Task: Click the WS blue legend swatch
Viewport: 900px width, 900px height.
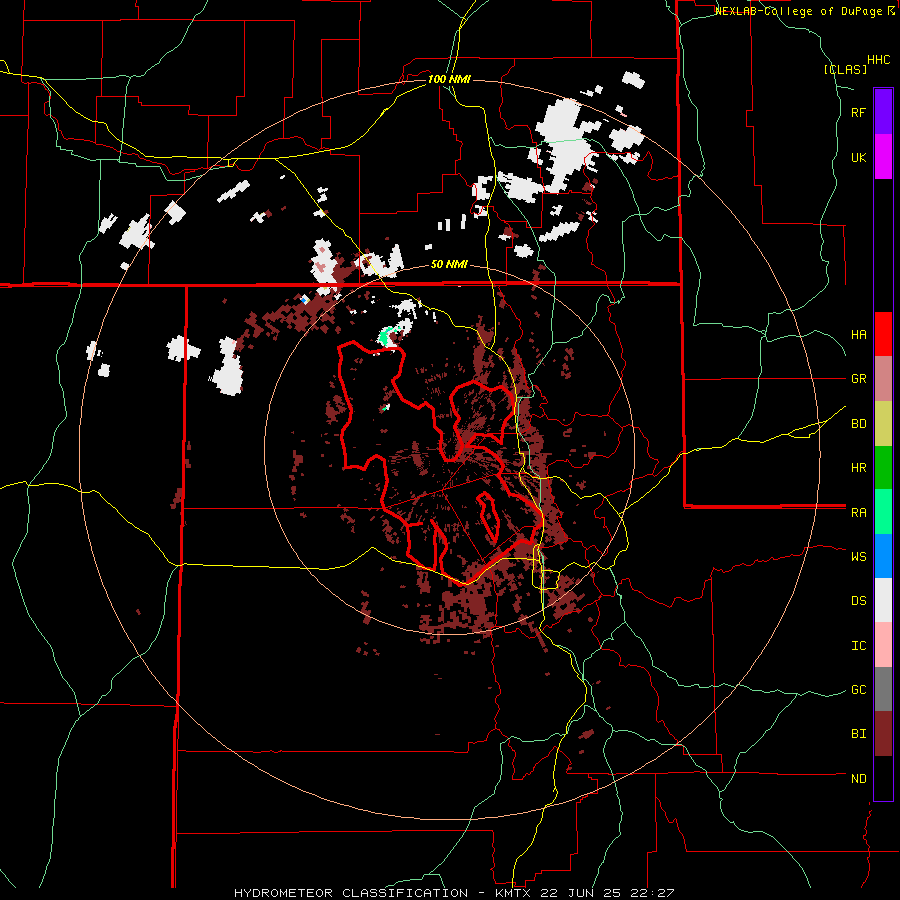Action: point(883,556)
